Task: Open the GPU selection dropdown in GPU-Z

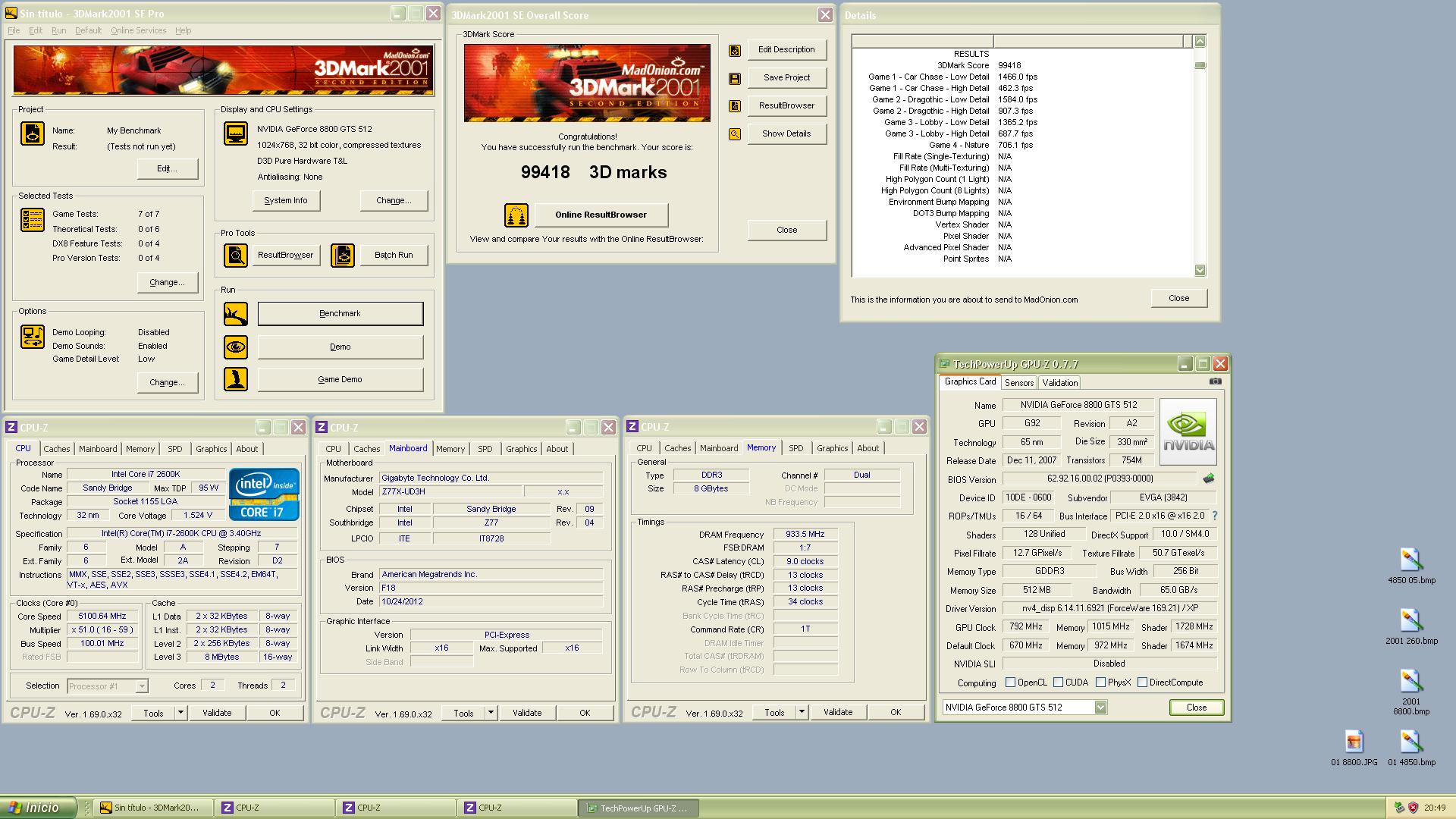Action: point(1100,708)
